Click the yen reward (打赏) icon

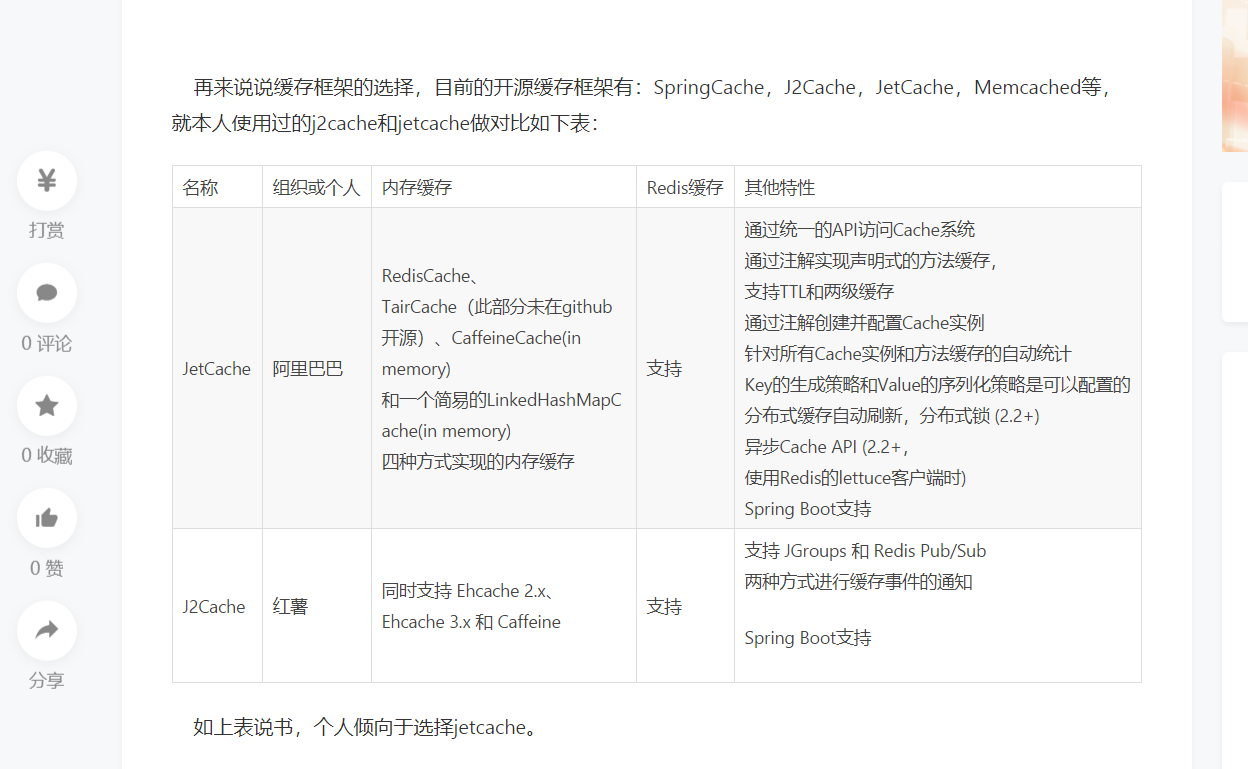click(47, 181)
